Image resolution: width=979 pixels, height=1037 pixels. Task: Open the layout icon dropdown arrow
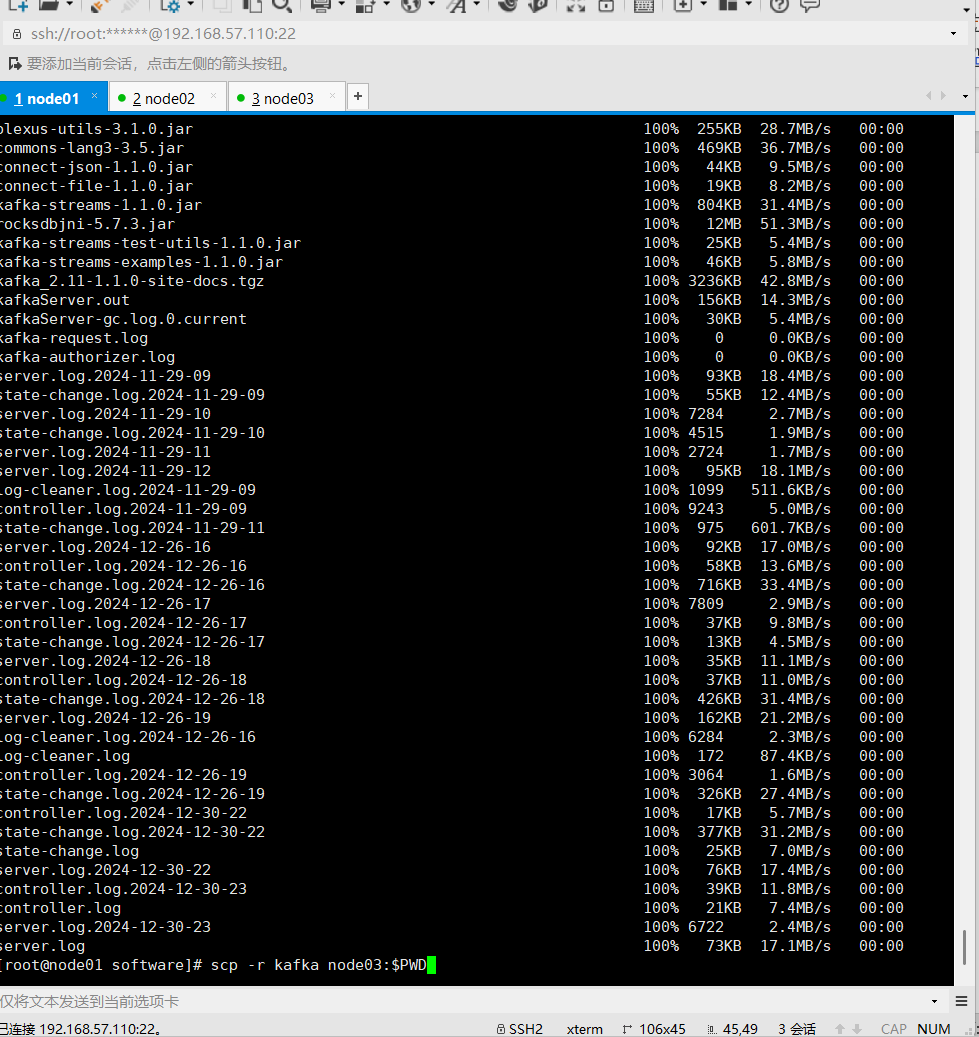coord(748,5)
